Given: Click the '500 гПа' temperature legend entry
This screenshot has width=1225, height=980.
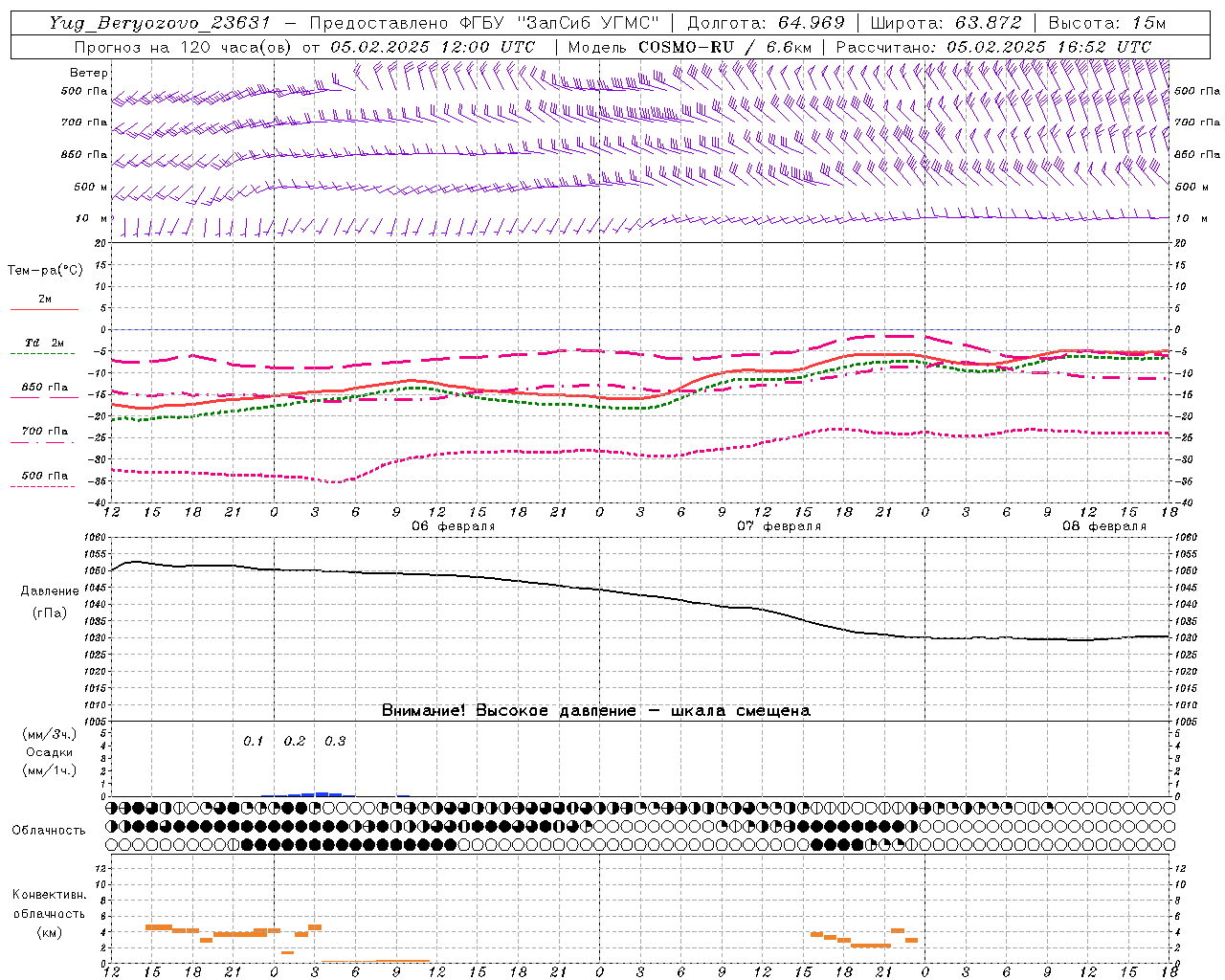Looking at the screenshot, I should click(44, 476).
